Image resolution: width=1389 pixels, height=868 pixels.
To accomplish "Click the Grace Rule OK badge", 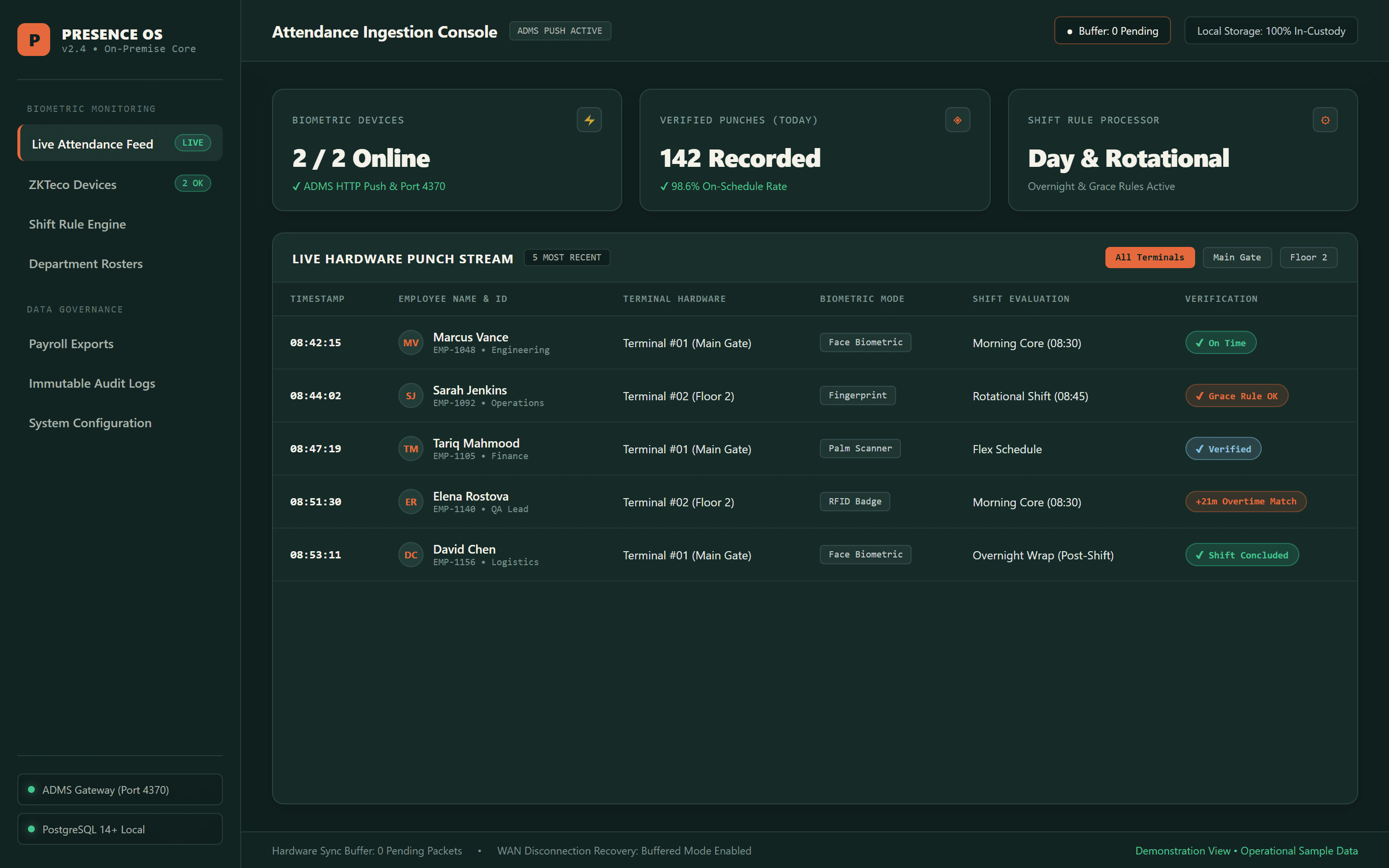I will tap(1237, 395).
